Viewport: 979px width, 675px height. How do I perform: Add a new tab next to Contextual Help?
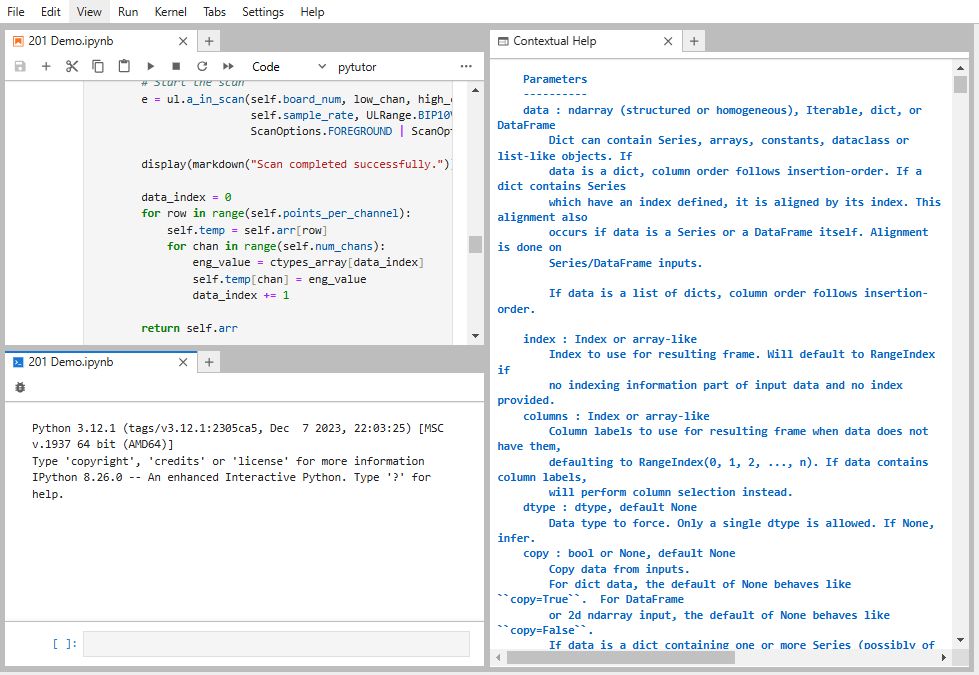[x=694, y=41]
